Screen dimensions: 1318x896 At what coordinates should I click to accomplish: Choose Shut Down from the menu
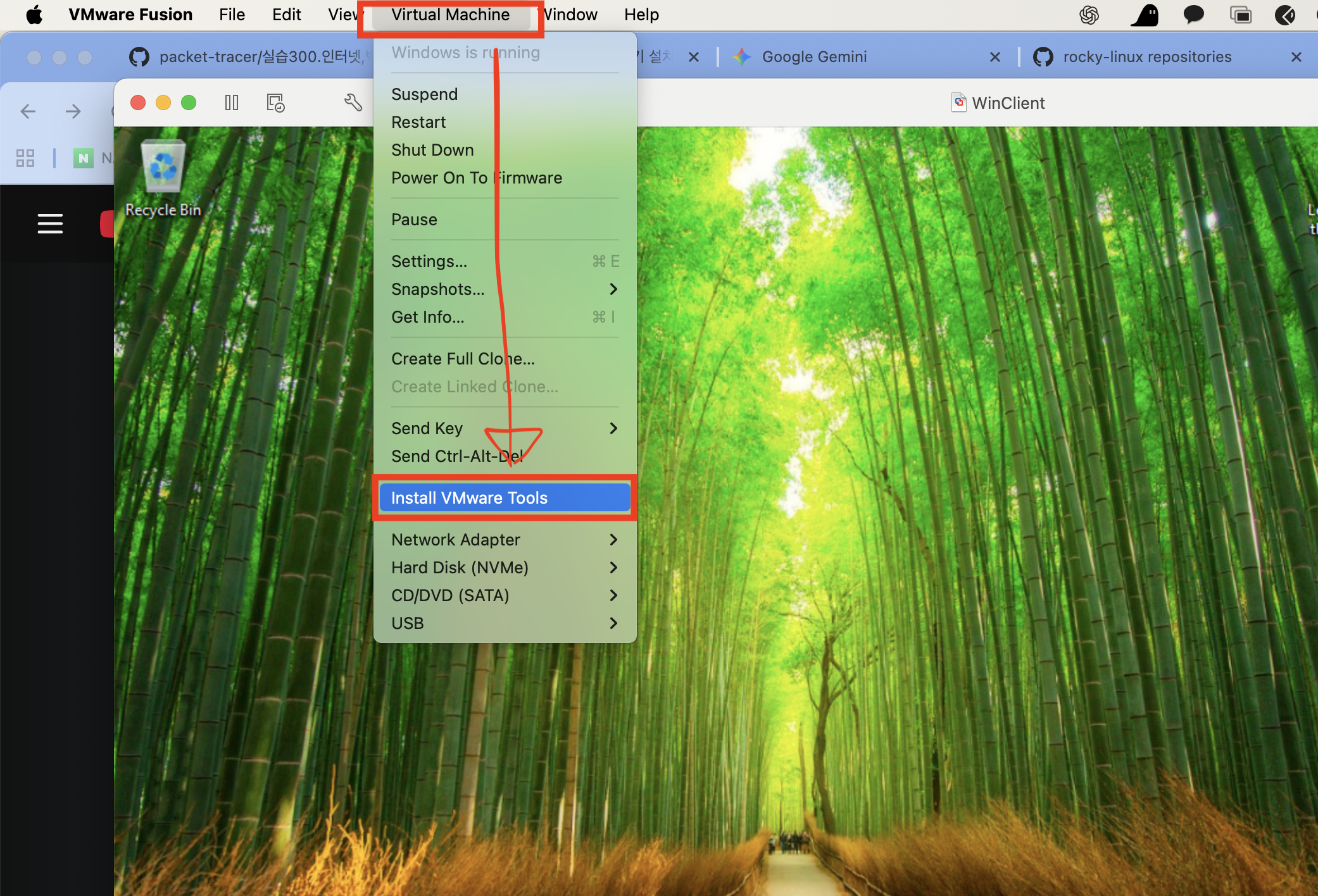pyautogui.click(x=505, y=150)
